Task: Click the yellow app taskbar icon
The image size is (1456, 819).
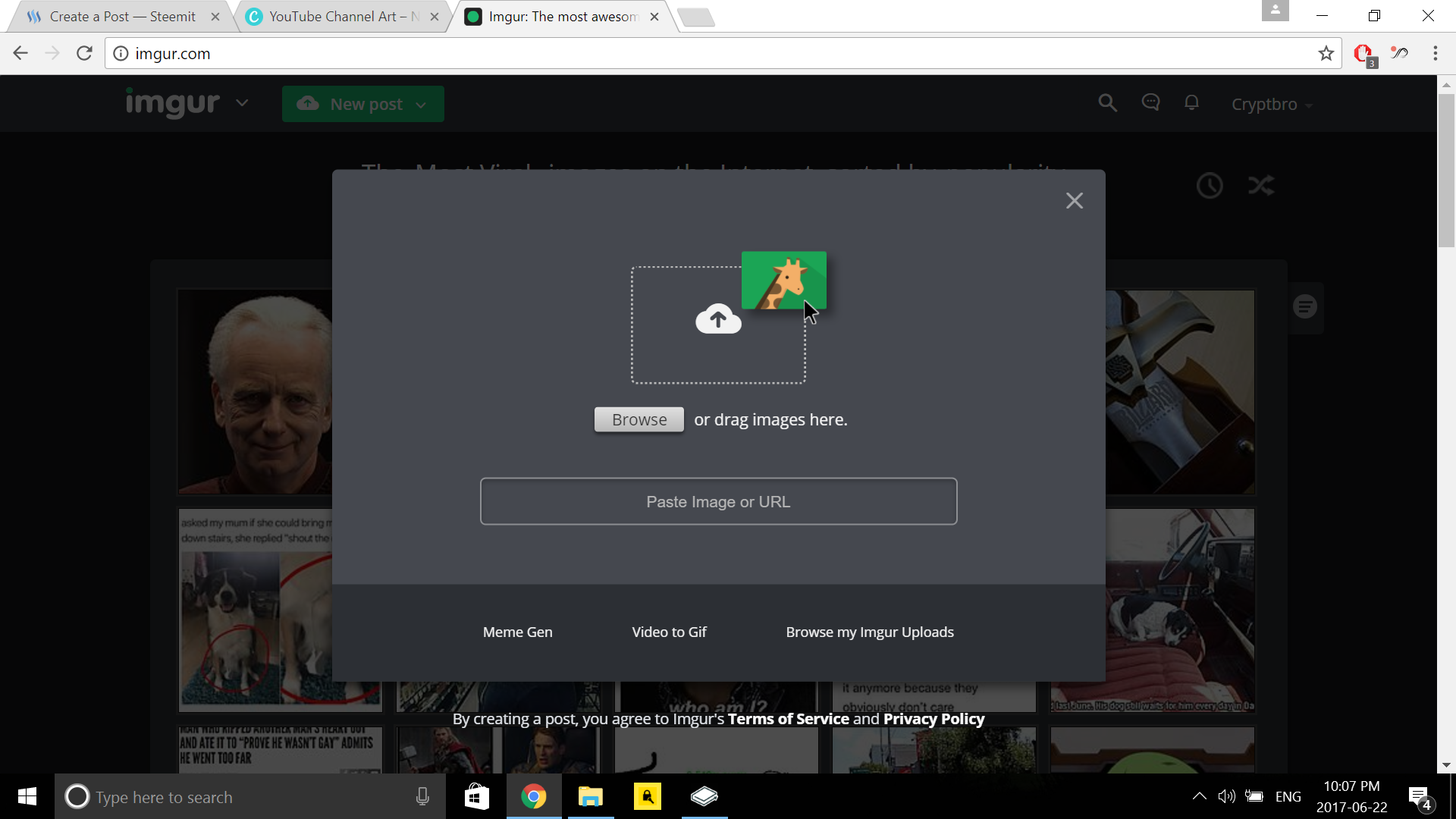Action: pyautogui.click(x=648, y=796)
